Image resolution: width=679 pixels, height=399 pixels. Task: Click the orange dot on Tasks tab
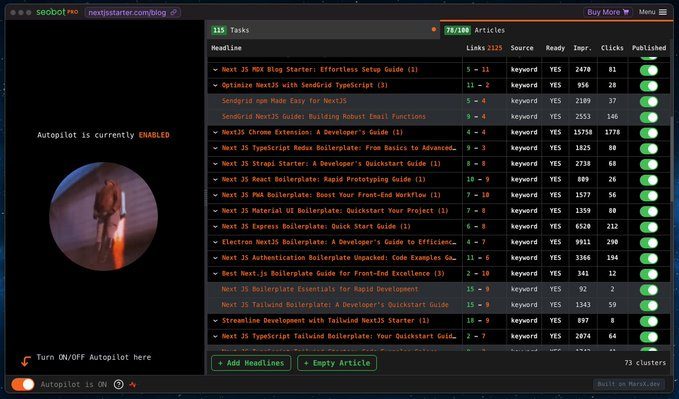tap(433, 29)
